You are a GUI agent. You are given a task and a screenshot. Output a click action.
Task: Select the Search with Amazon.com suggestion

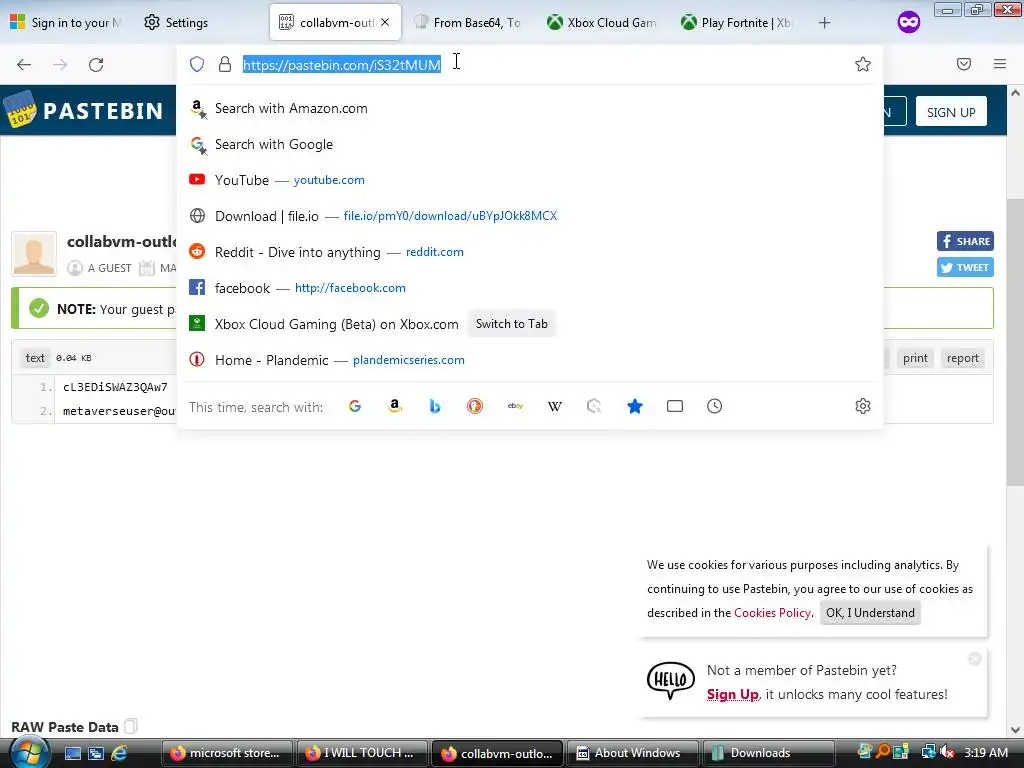coord(530,108)
